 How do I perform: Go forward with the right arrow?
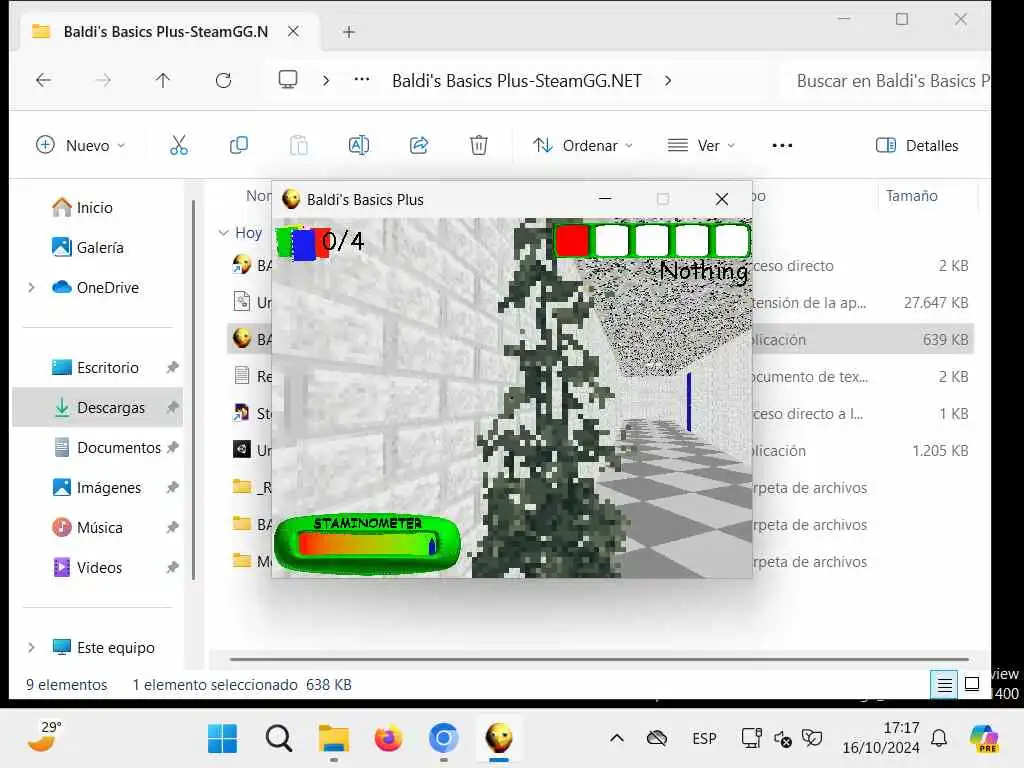[103, 80]
